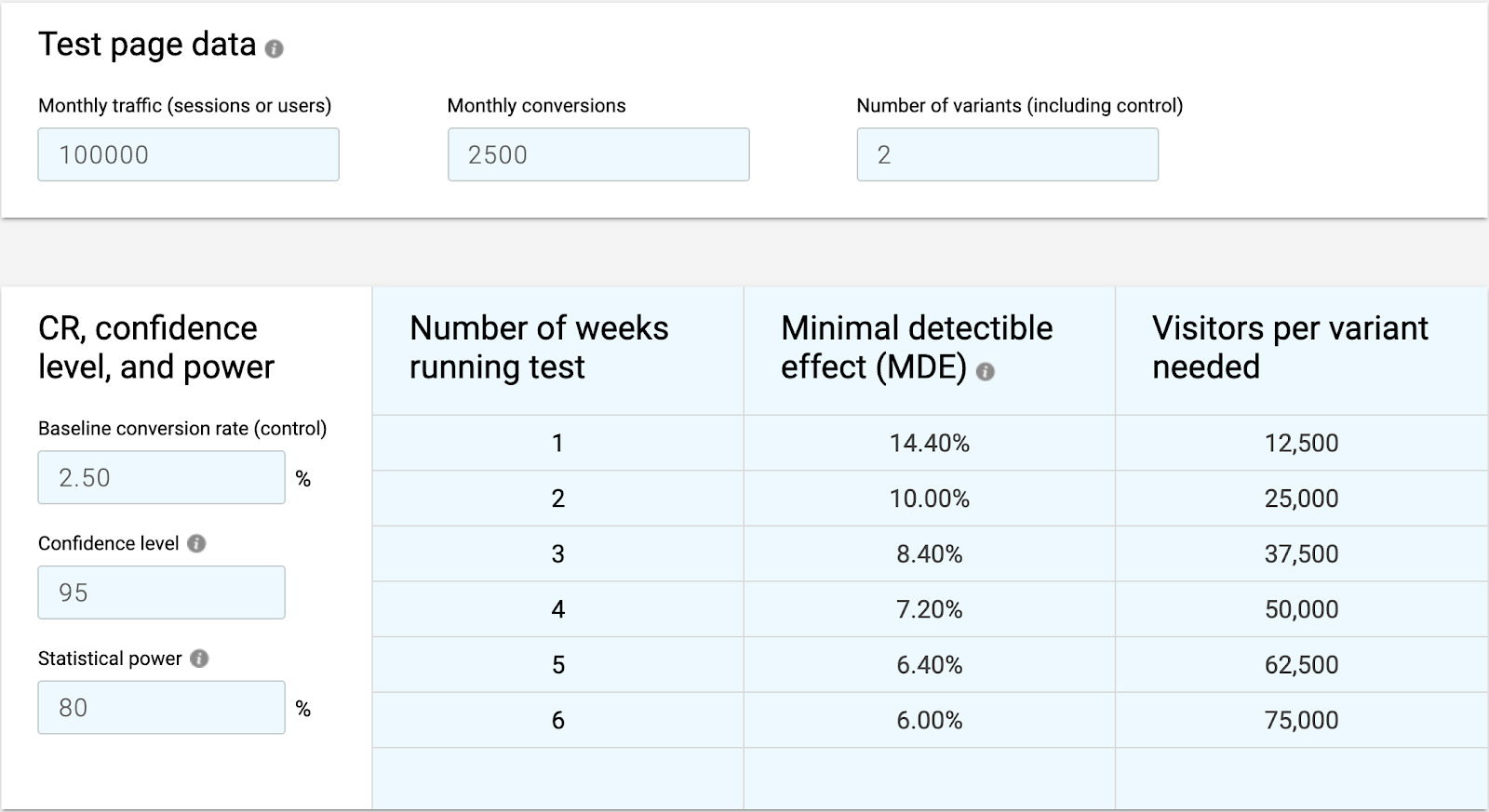This screenshot has height=812, width=1489.
Task: Click info icon beside Test page data
Action: coord(274,49)
